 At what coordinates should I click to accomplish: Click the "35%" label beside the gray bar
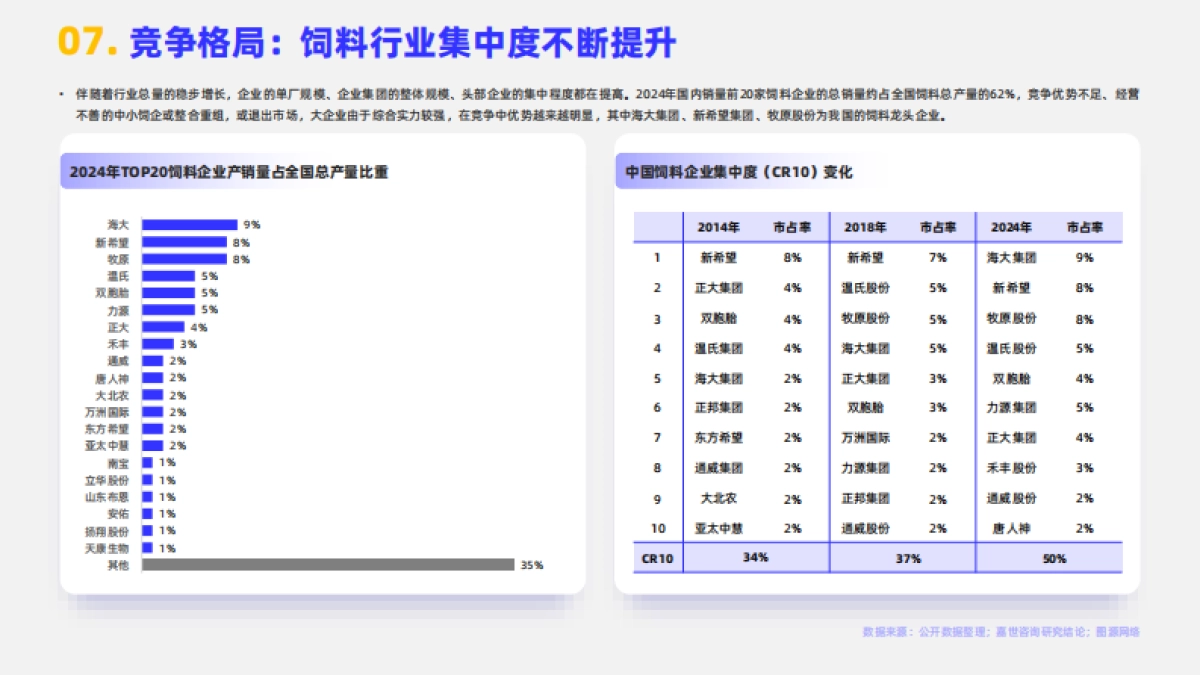[531, 565]
